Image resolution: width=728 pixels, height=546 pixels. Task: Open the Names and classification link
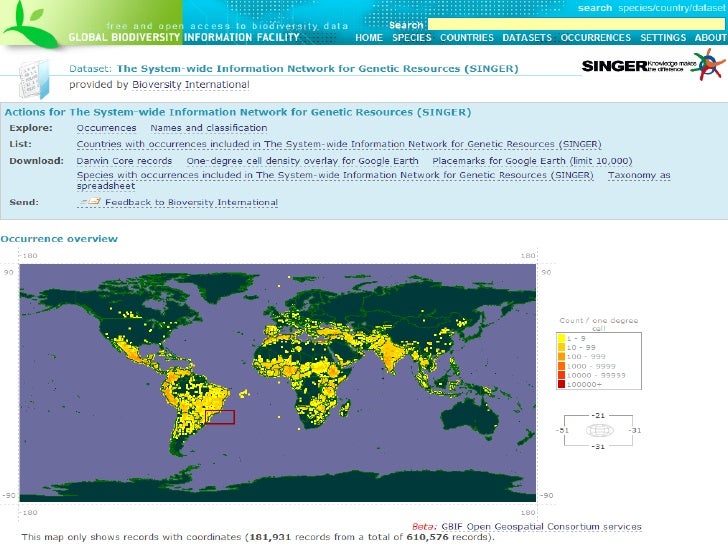[208, 128]
